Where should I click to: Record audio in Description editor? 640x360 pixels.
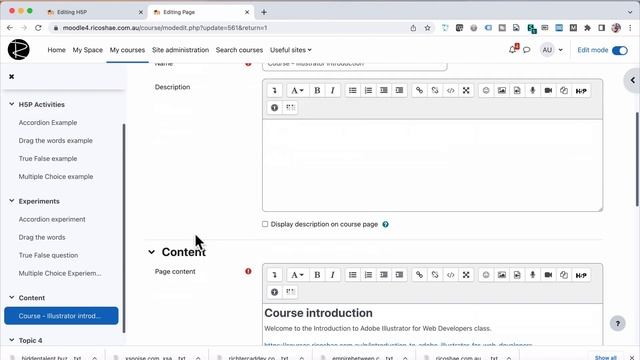pos(532,91)
